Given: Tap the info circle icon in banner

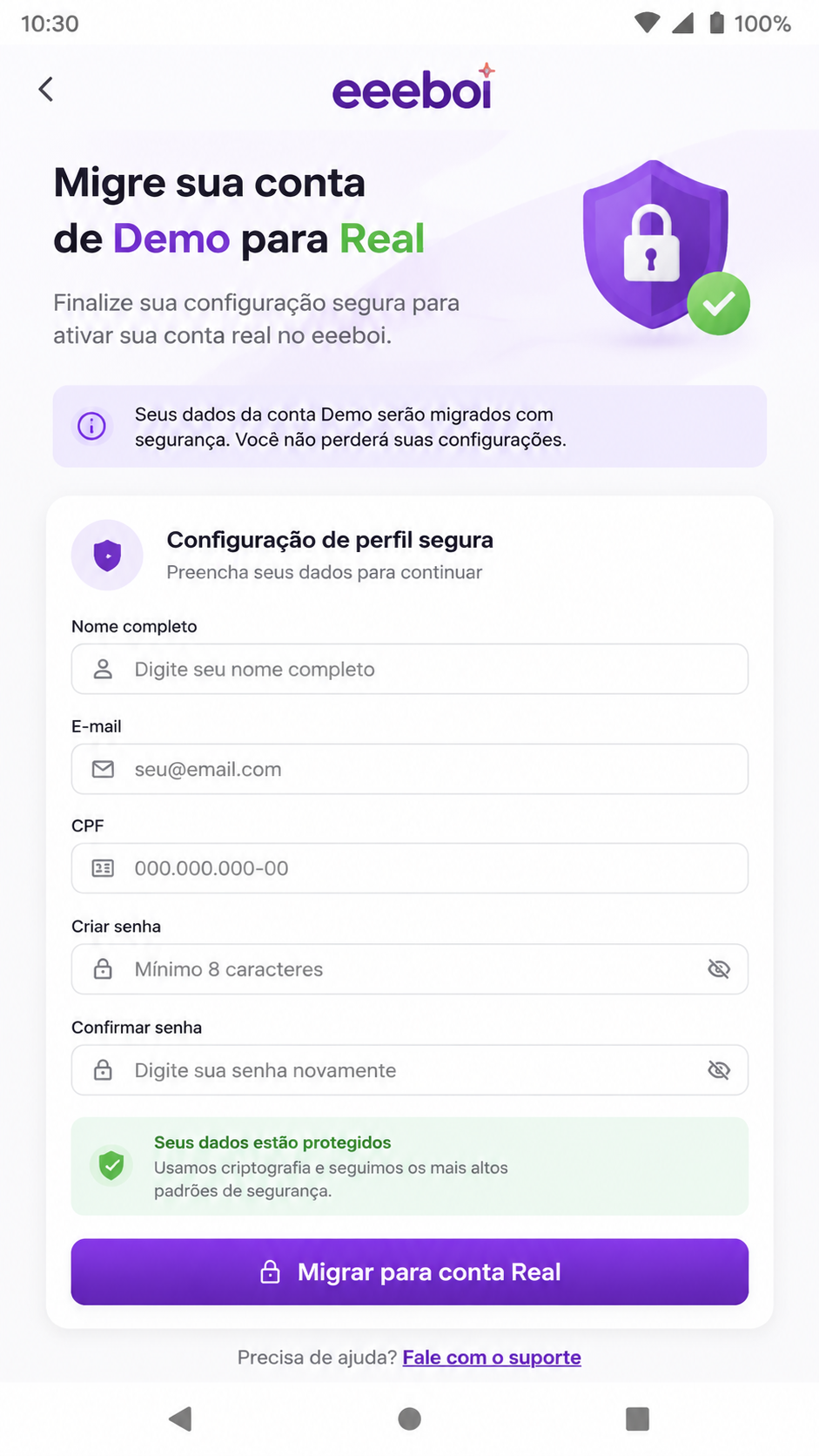Looking at the screenshot, I should click(x=91, y=426).
